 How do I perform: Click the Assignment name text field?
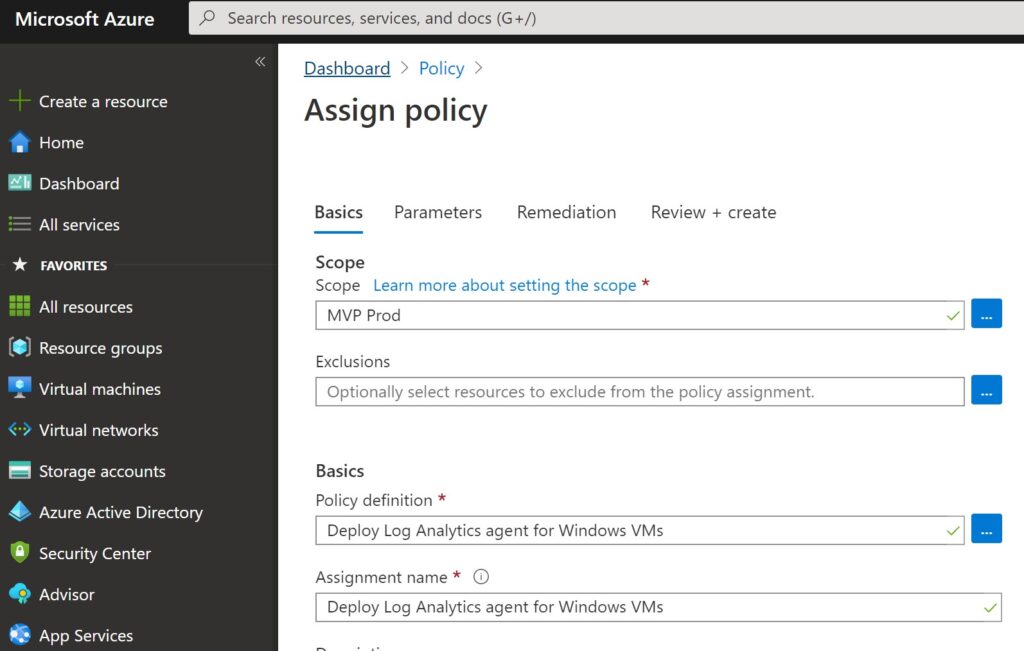(x=658, y=607)
